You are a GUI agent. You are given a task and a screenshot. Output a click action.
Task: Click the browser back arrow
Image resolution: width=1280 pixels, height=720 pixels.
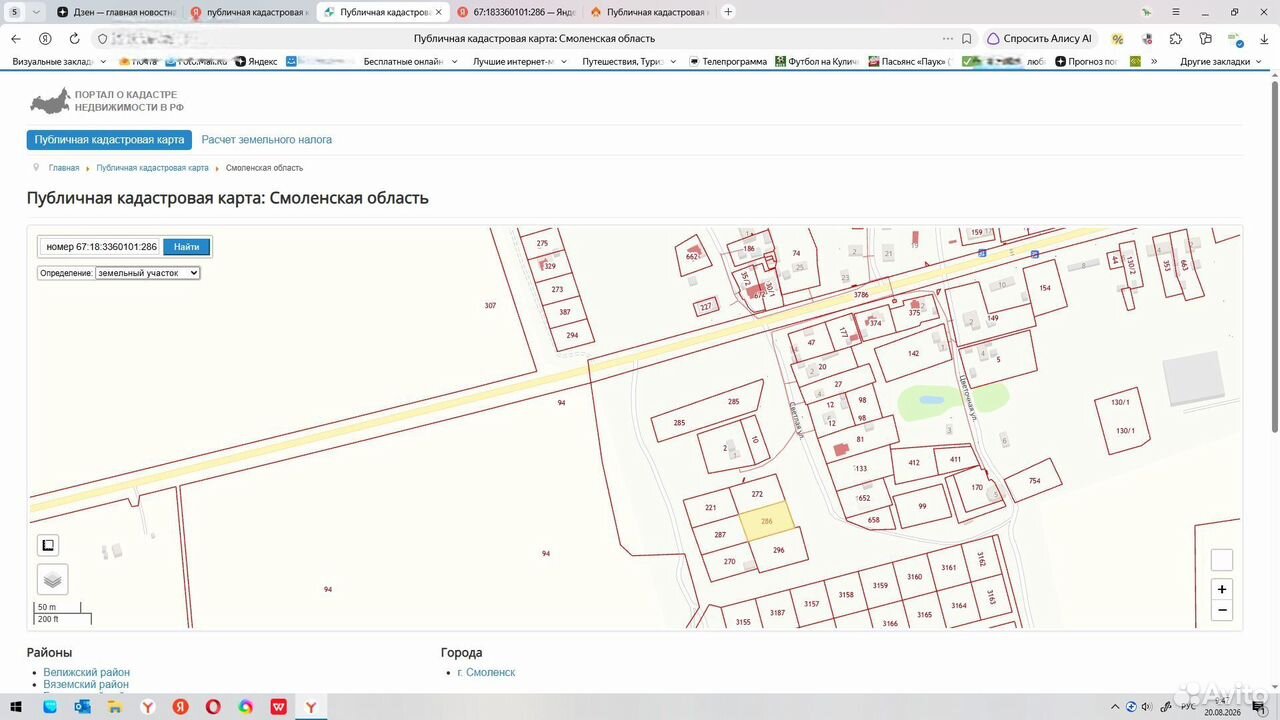click(15, 39)
